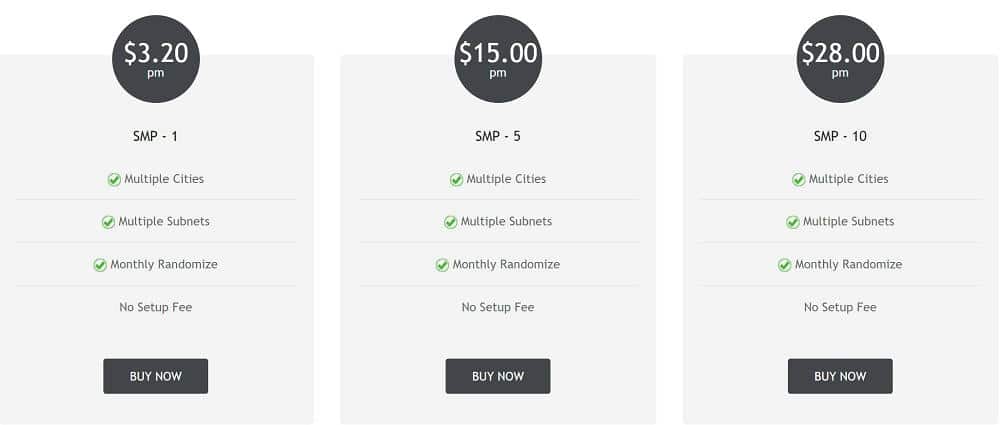Click No Setup Fee text in SMP - 10 card
The width and height of the screenshot is (1000, 425).
840,307
